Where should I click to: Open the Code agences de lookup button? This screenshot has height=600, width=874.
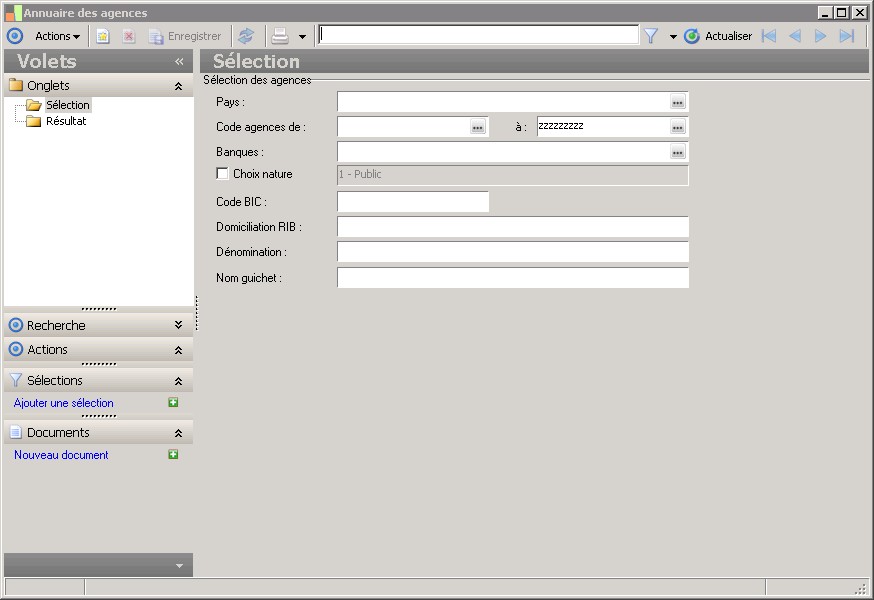[x=478, y=127]
